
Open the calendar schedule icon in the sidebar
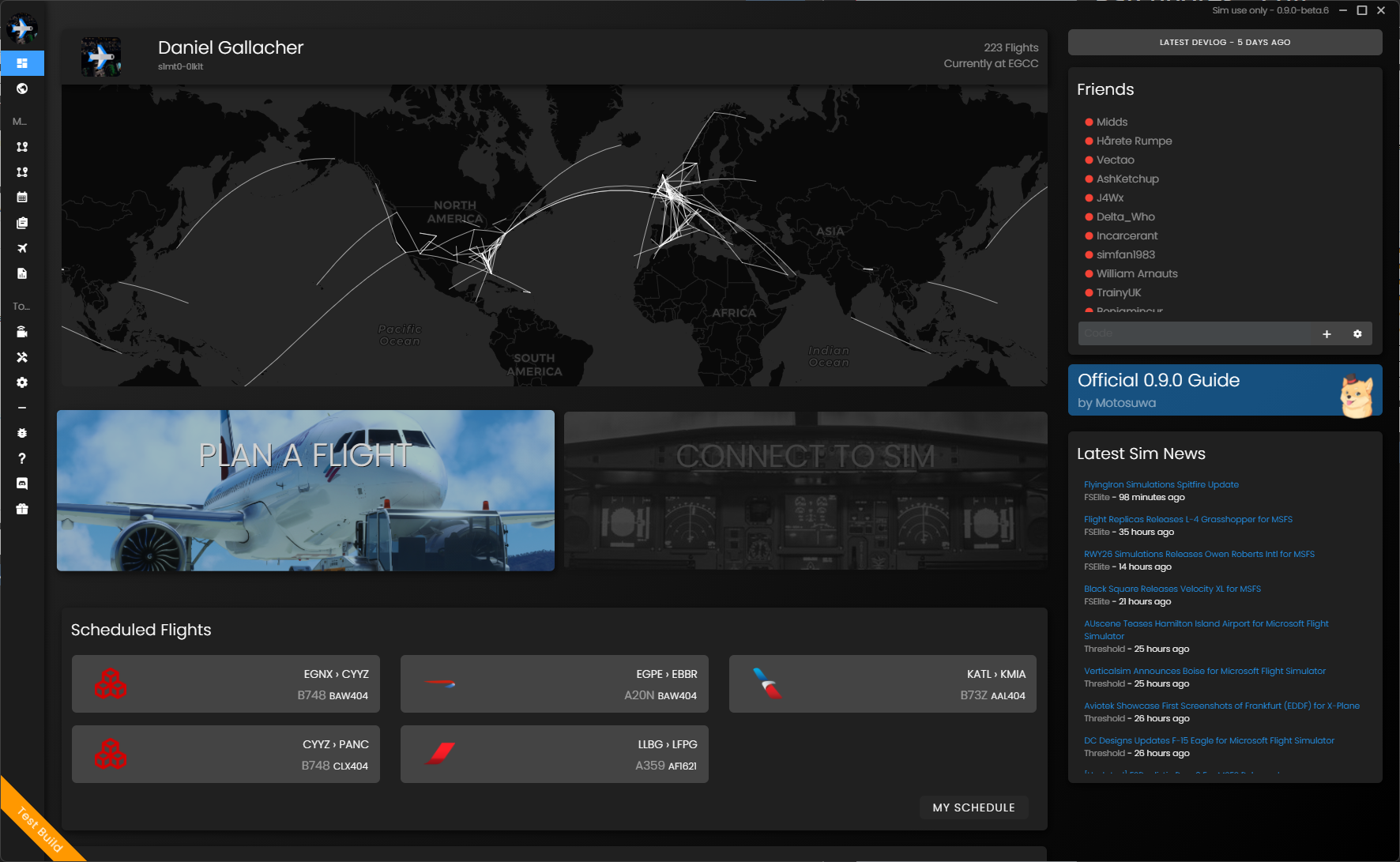[22, 198]
